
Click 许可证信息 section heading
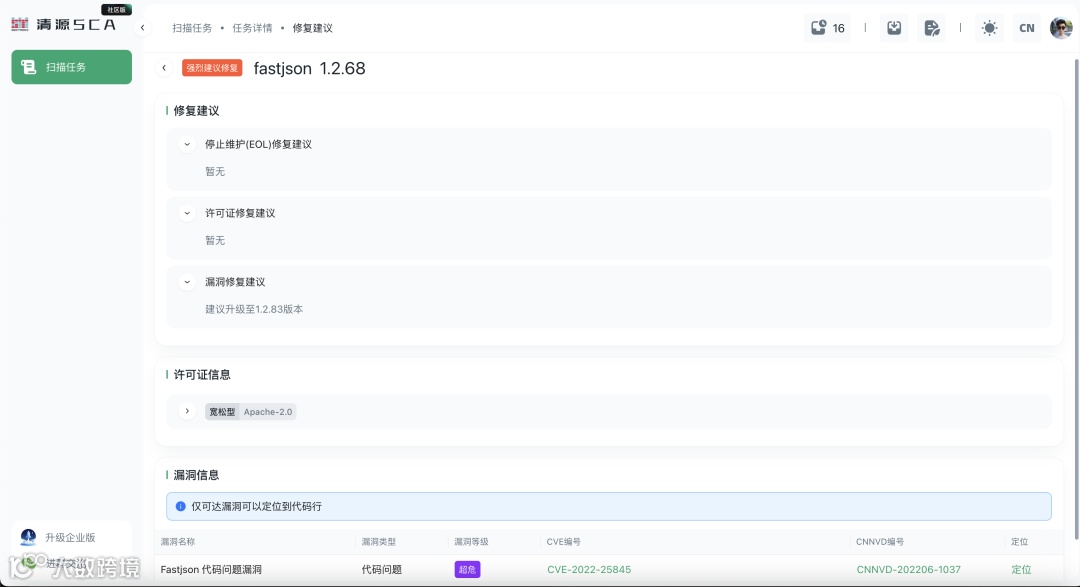[202, 375]
